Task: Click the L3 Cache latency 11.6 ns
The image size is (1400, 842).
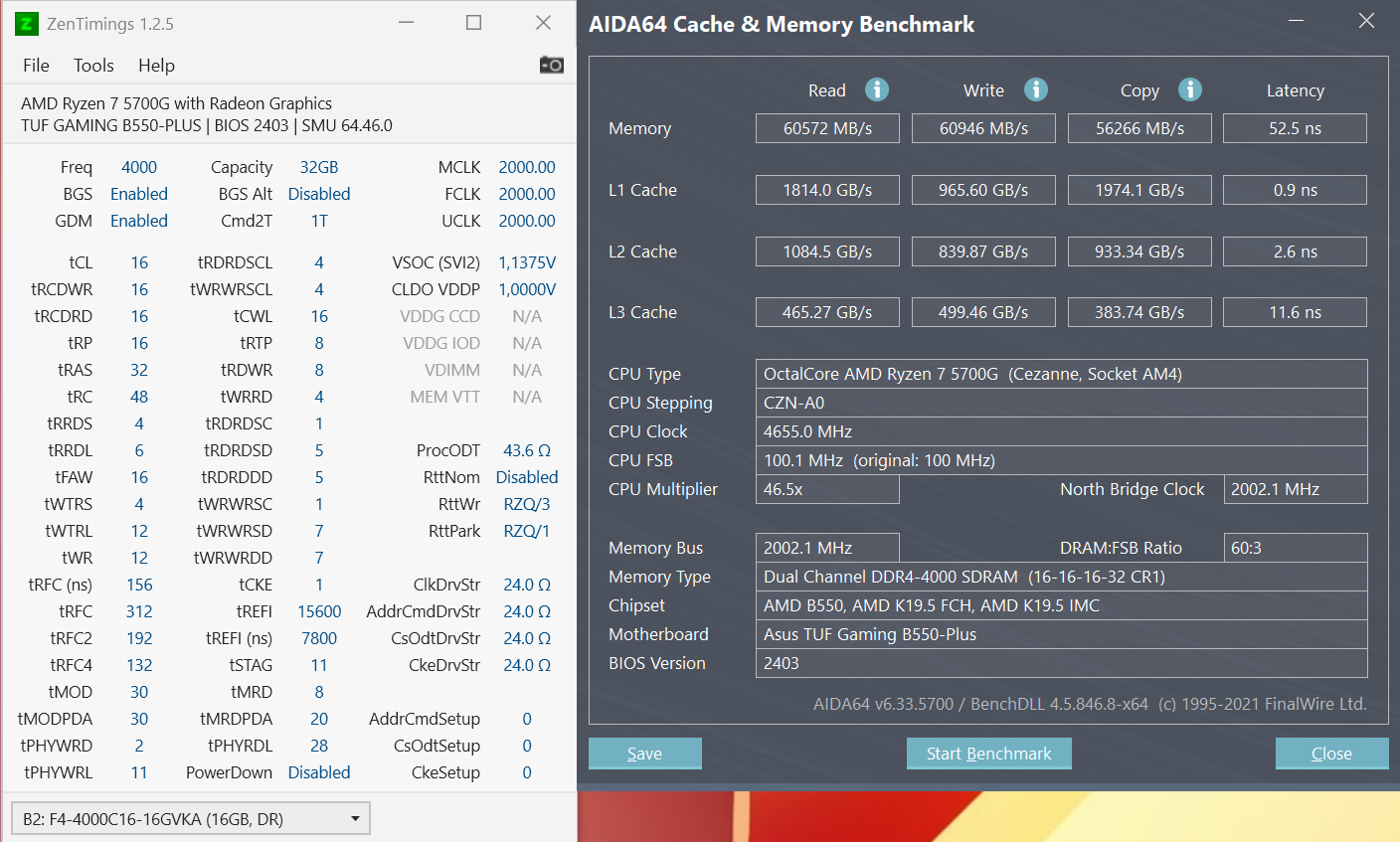Action: tap(1295, 312)
